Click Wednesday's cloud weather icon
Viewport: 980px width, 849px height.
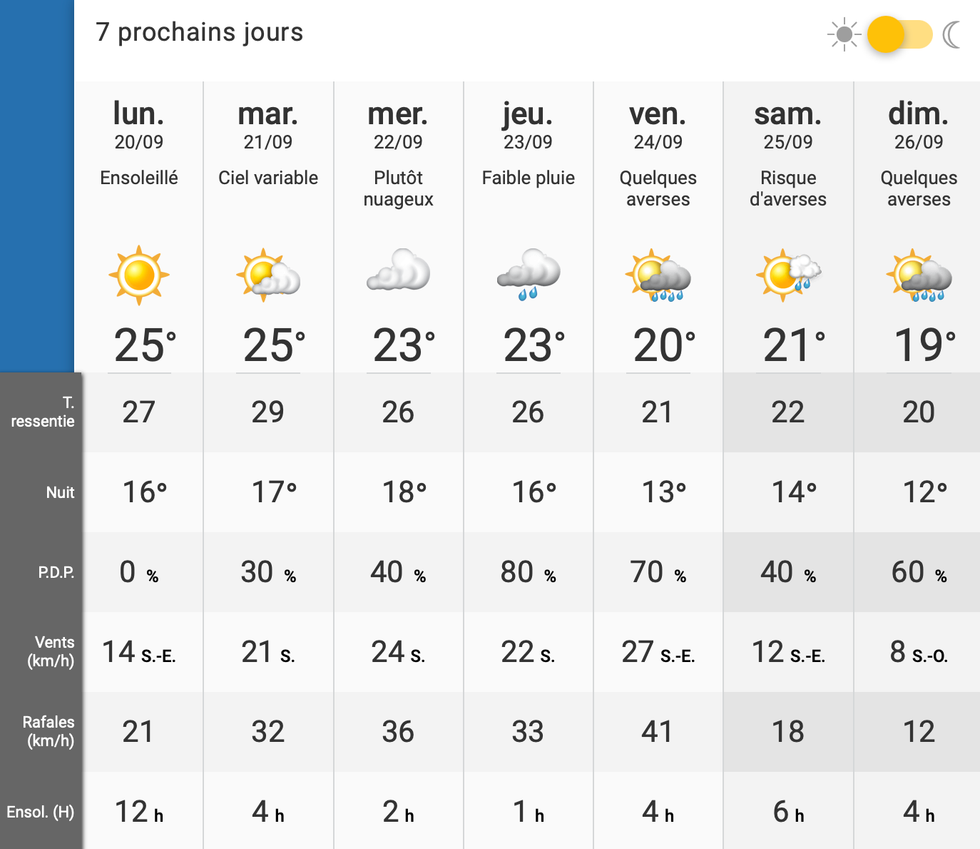tap(398, 272)
